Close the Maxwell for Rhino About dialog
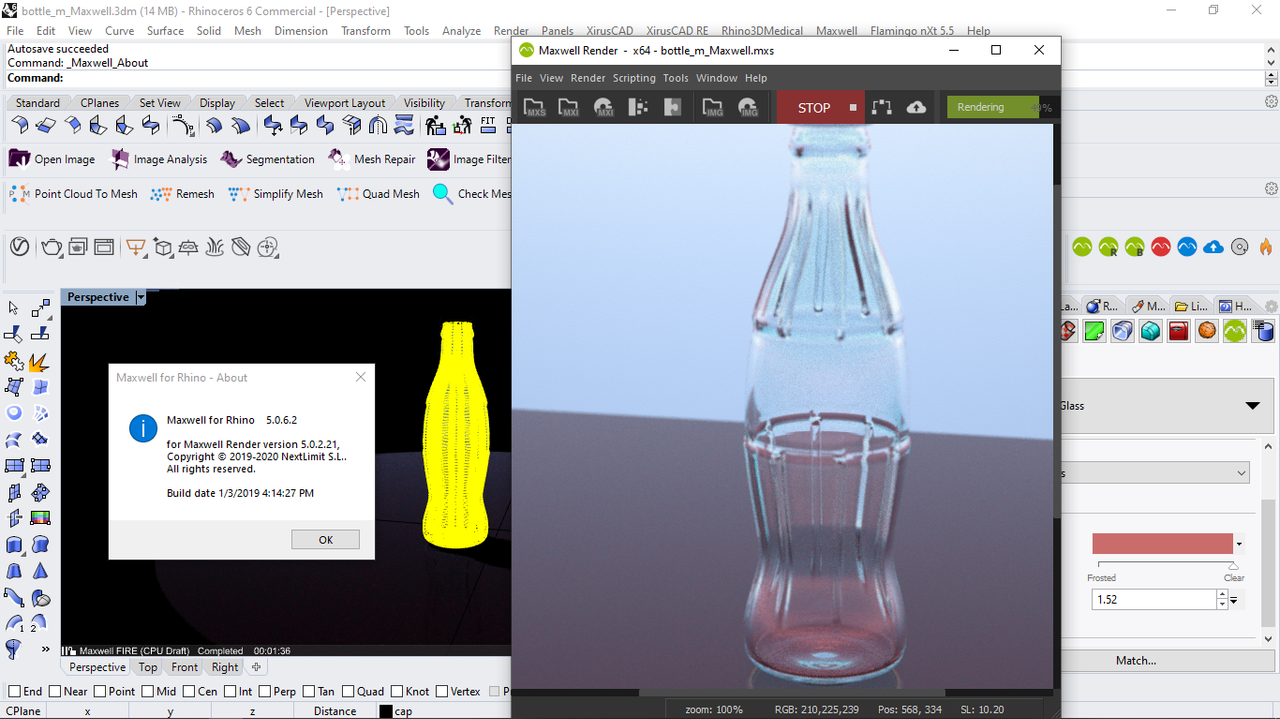Screen dimensions: 1280x719 click(361, 377)
